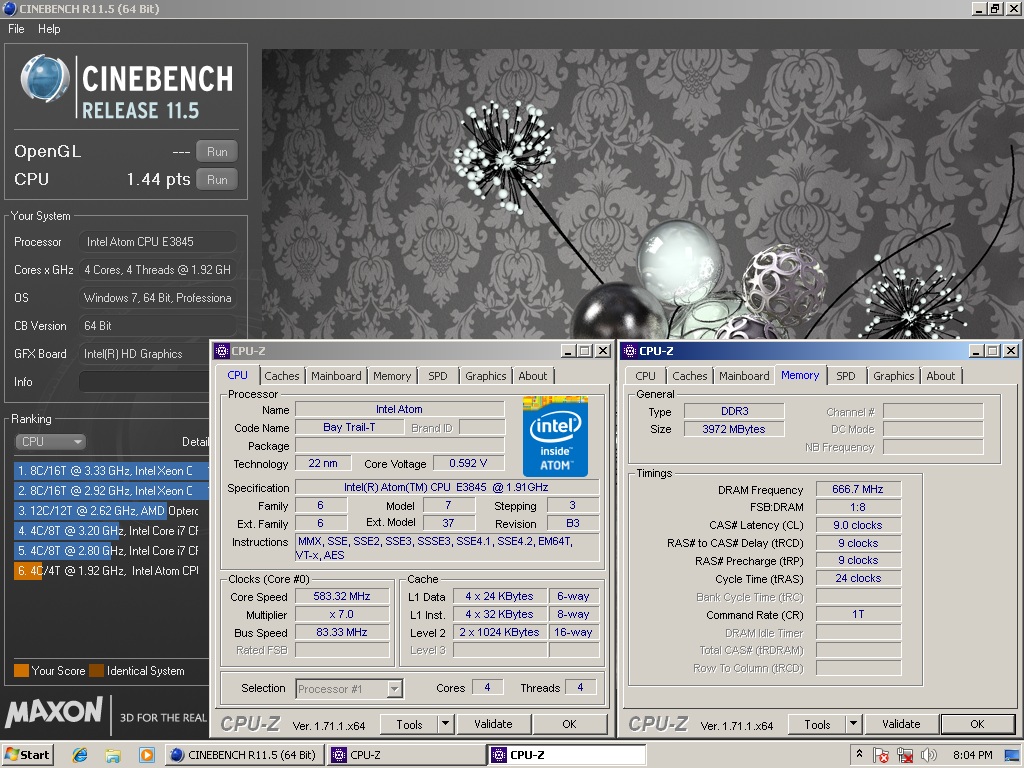The image size is (1024, 768).
Task: Click the DRAM Frequency value 666.7 MHz
Action: point(857,489)
